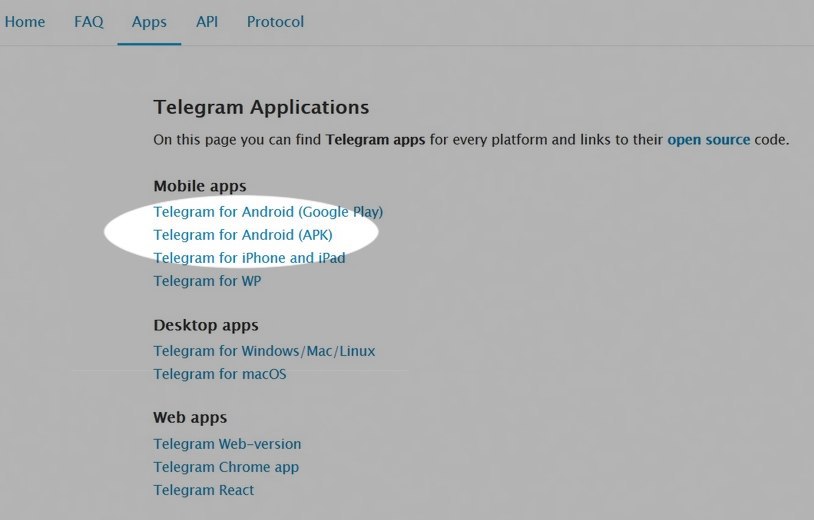
Task: Open Telegram Web-version link
Action: point(227,444)
